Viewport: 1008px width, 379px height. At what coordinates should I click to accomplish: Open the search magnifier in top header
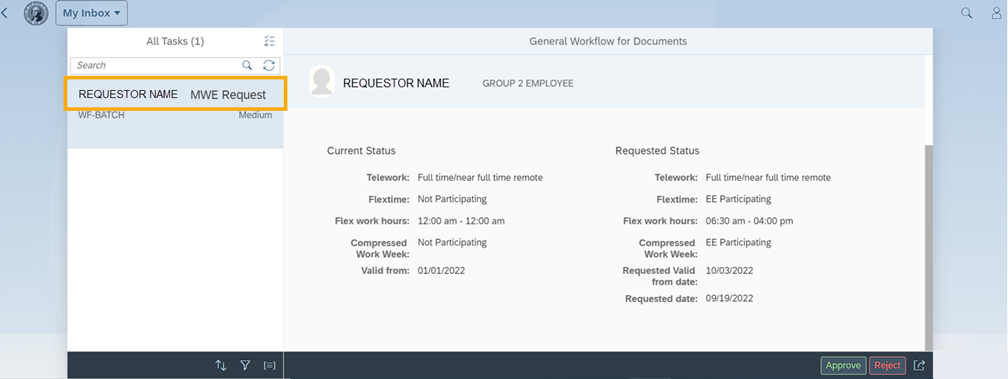coord(966,13)
